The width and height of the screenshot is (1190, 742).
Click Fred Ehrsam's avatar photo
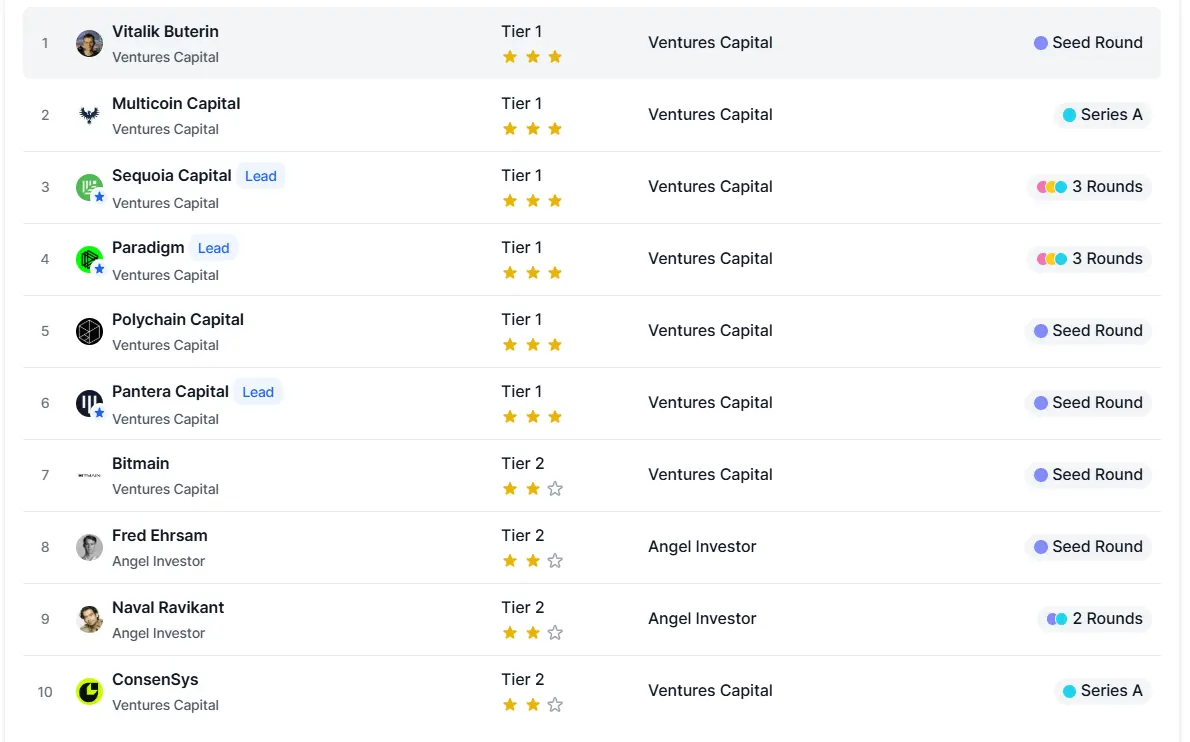[89, 547]
